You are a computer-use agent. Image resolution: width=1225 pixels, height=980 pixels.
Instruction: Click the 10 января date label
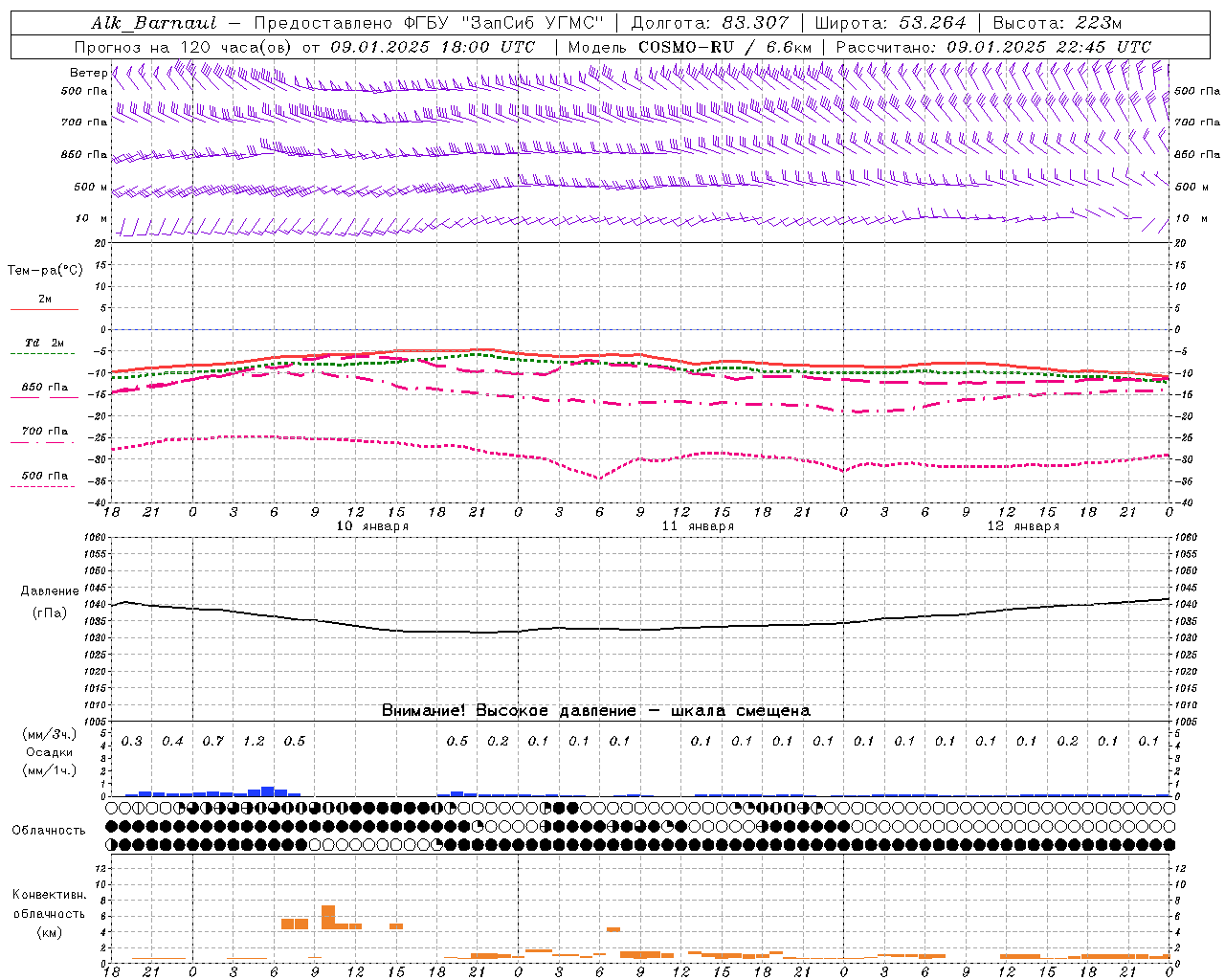[372, 526]
